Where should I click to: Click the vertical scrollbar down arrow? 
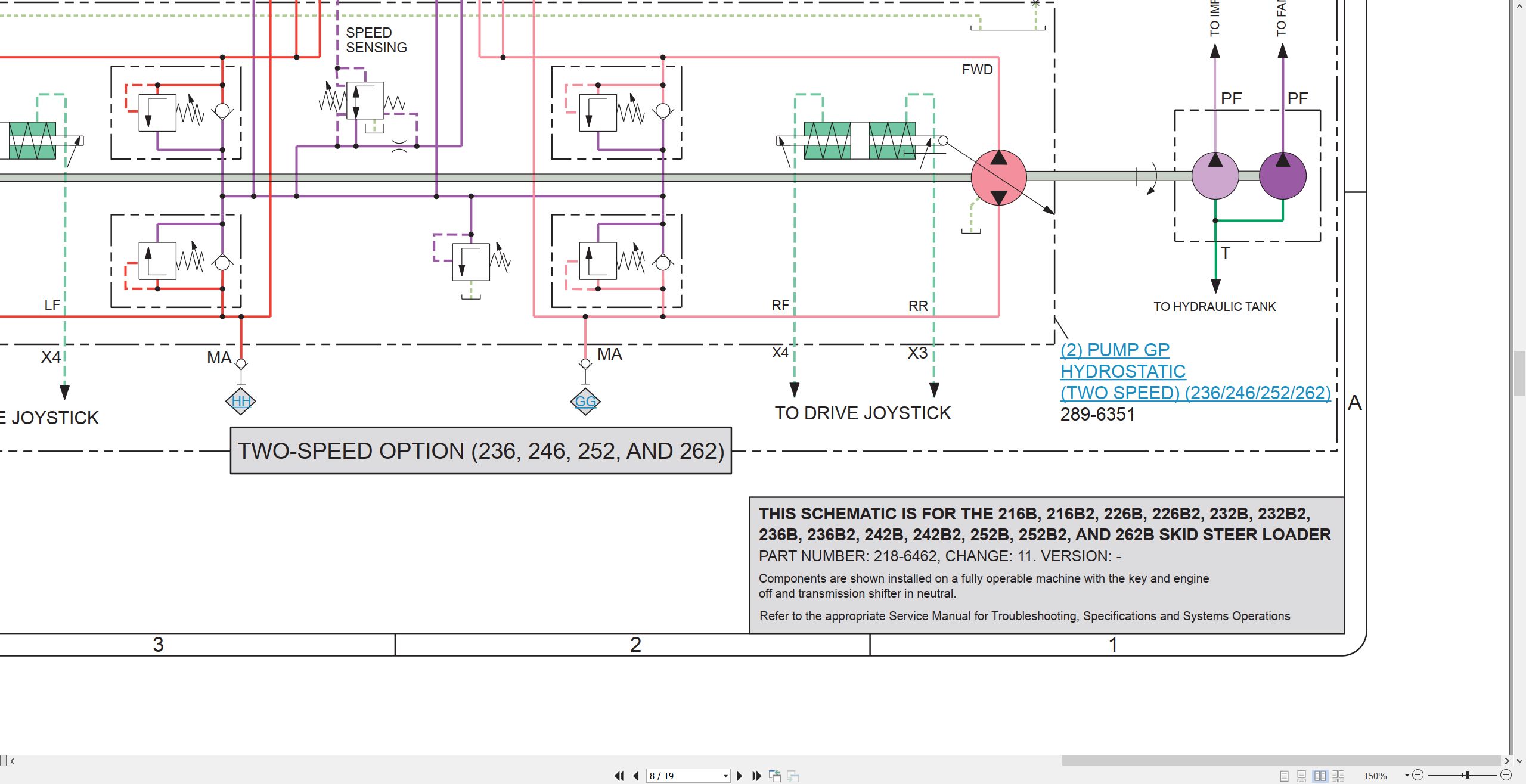[1519, 761]
